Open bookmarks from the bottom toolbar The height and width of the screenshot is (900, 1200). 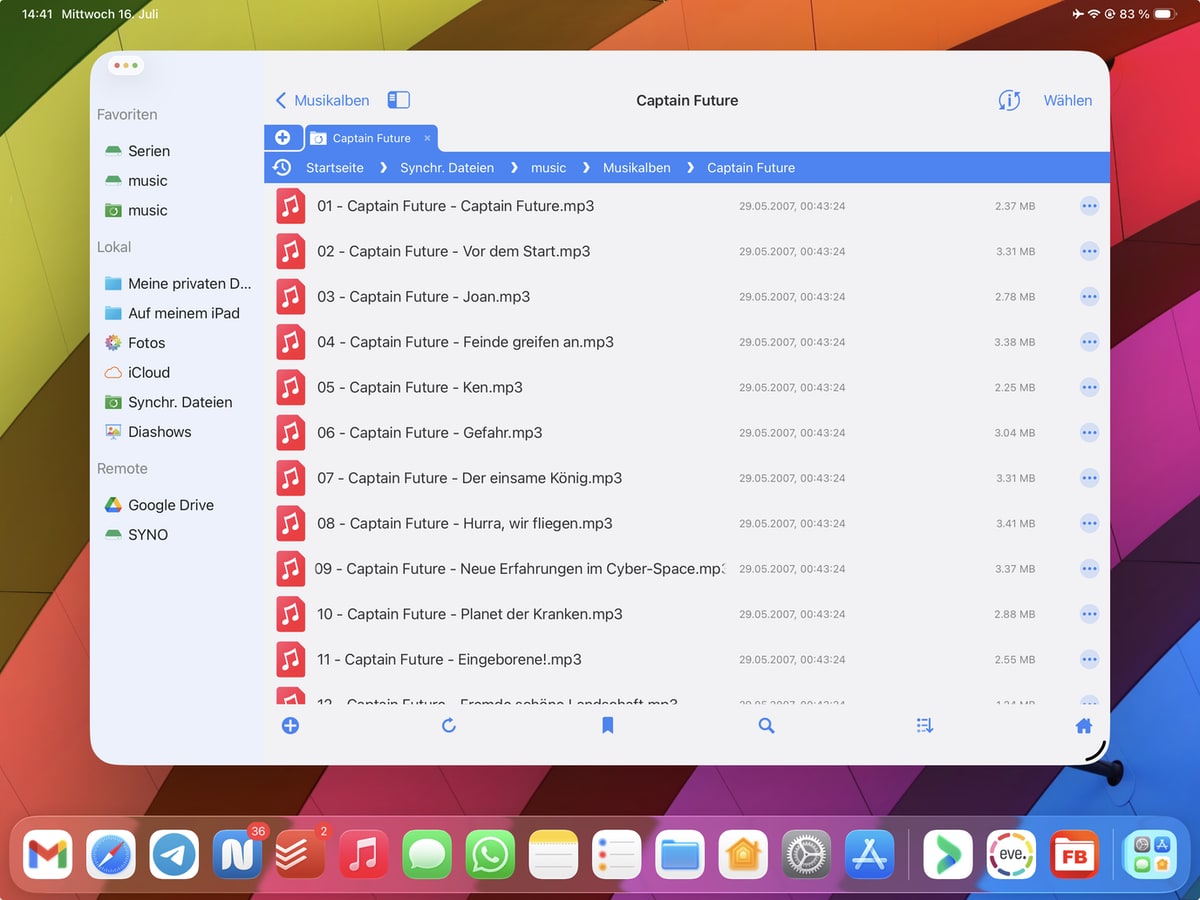(607, 726)
